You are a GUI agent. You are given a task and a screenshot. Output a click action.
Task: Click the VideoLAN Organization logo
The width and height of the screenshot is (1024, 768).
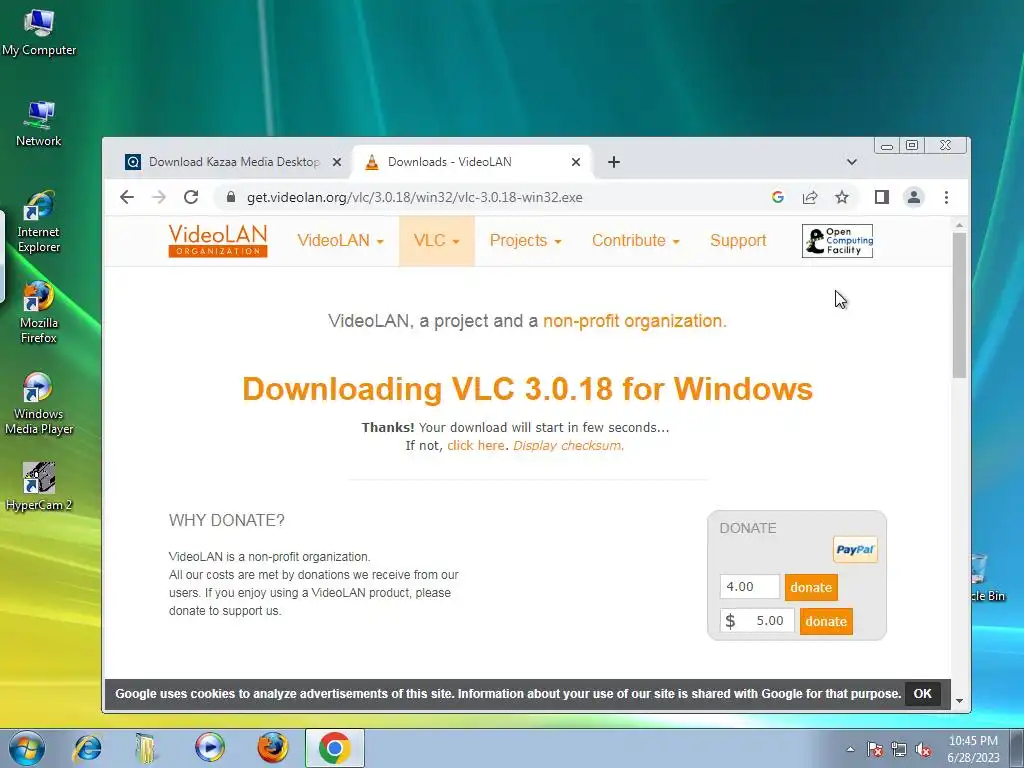217,241
